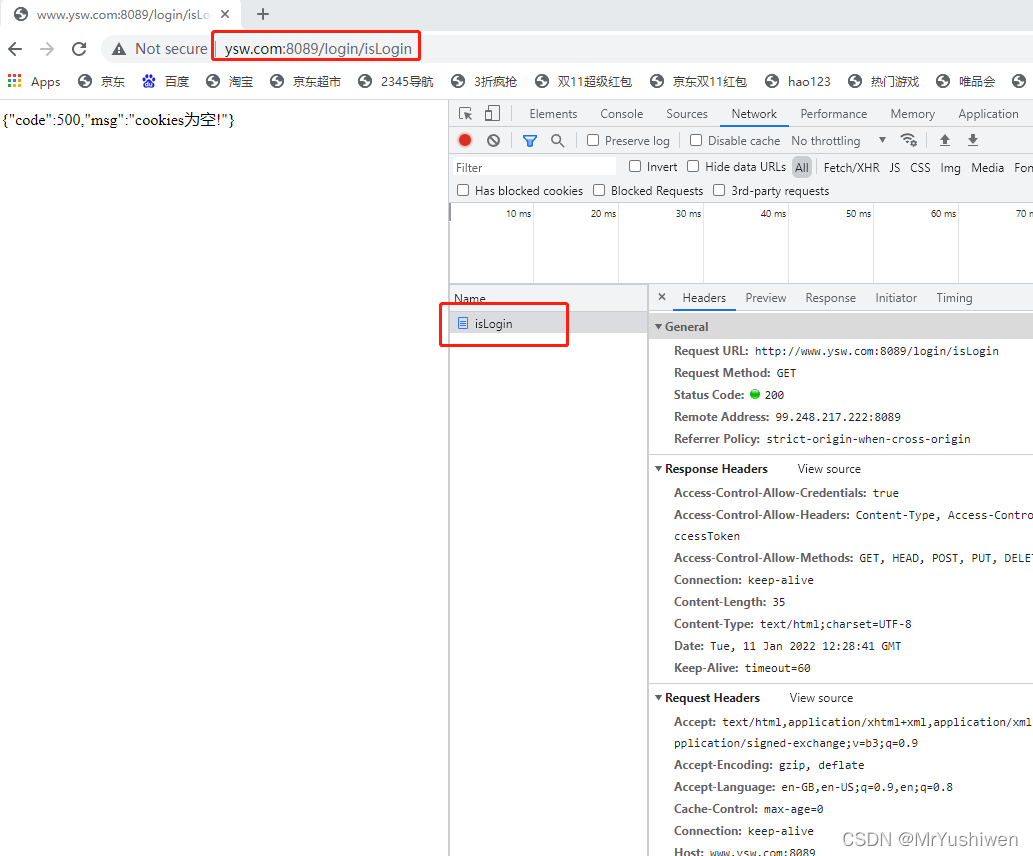Click the Name column header
The image size is (1033, 856).
[x=548, y=298]
